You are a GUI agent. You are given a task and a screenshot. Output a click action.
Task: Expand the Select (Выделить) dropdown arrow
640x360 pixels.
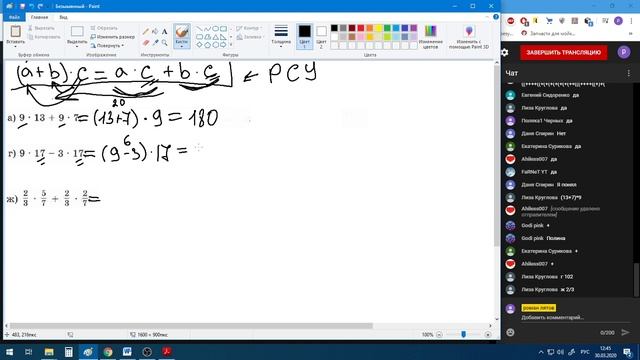(77, 47)
